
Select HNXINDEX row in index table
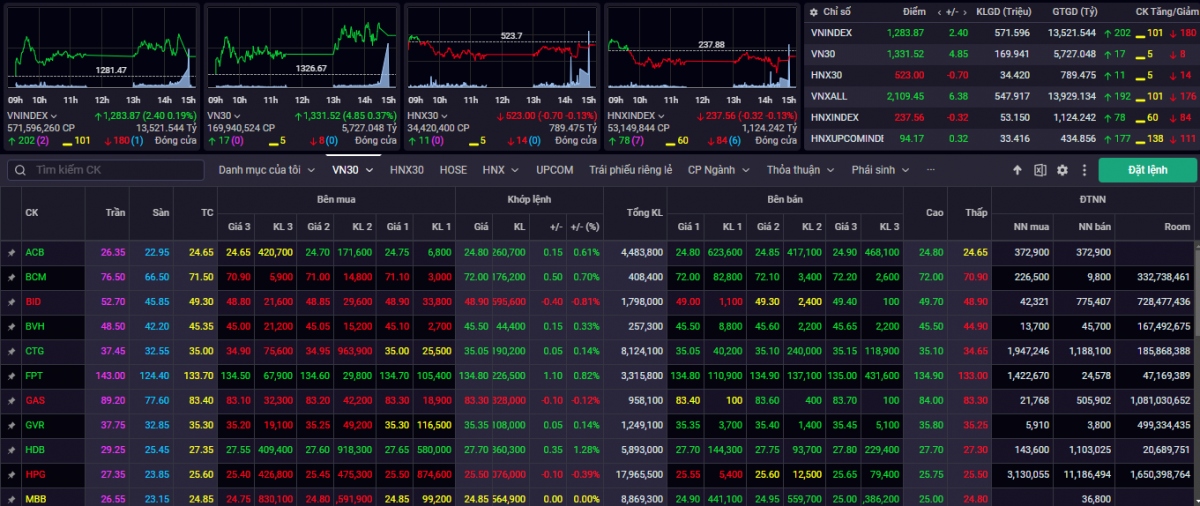tap(1002, 117)
